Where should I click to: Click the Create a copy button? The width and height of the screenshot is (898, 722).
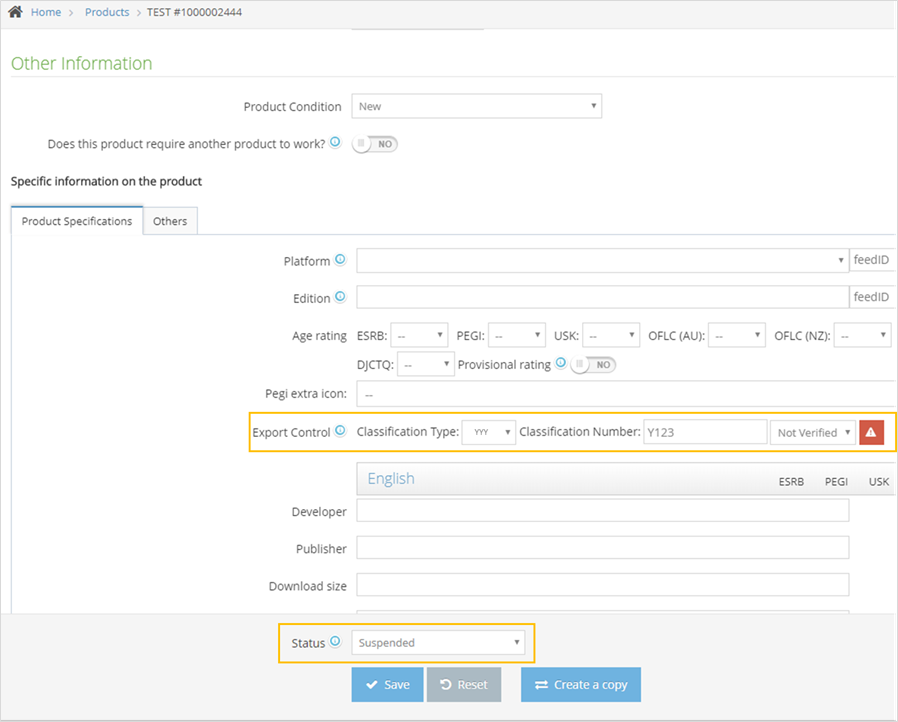point(580,685)
